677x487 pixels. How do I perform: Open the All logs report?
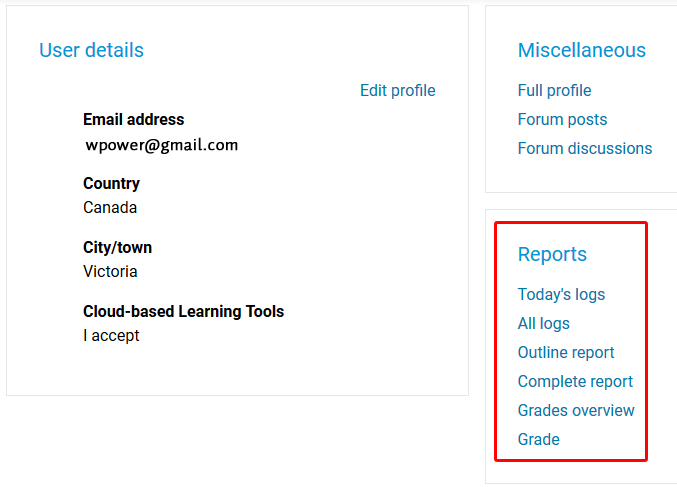pos(544,323)
